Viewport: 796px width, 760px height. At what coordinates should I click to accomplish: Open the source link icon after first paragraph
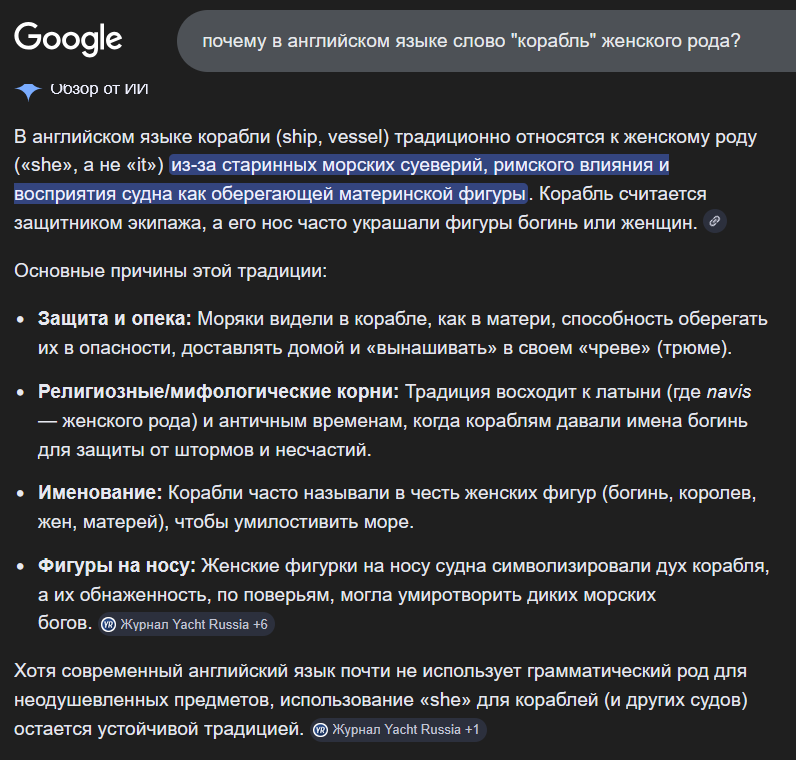(714, 222)
